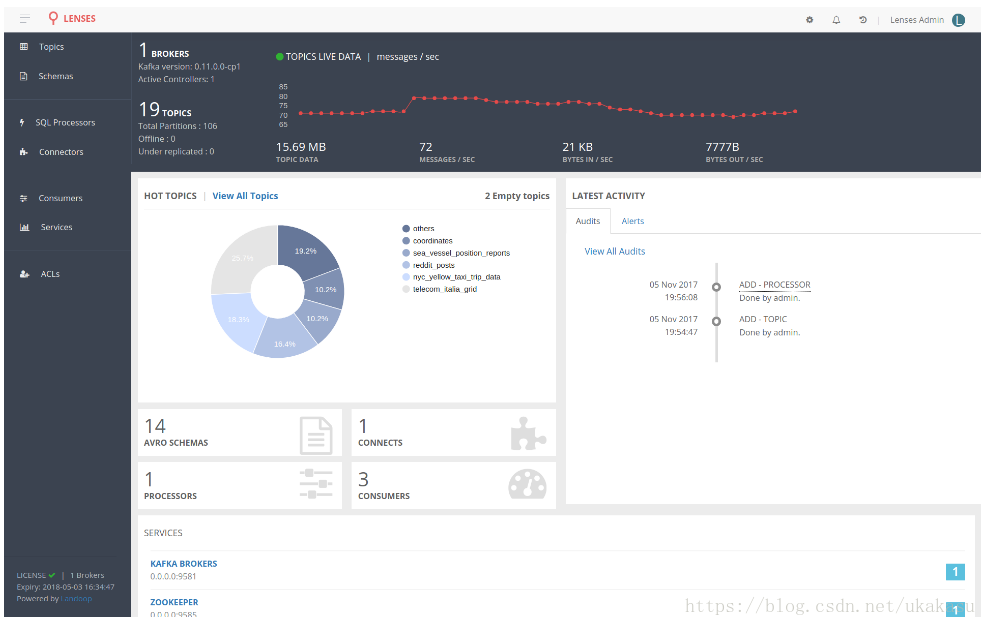This screenshot has width=986, height=626.
Task: Click the View All Topics link
Action: click(245, 195)
